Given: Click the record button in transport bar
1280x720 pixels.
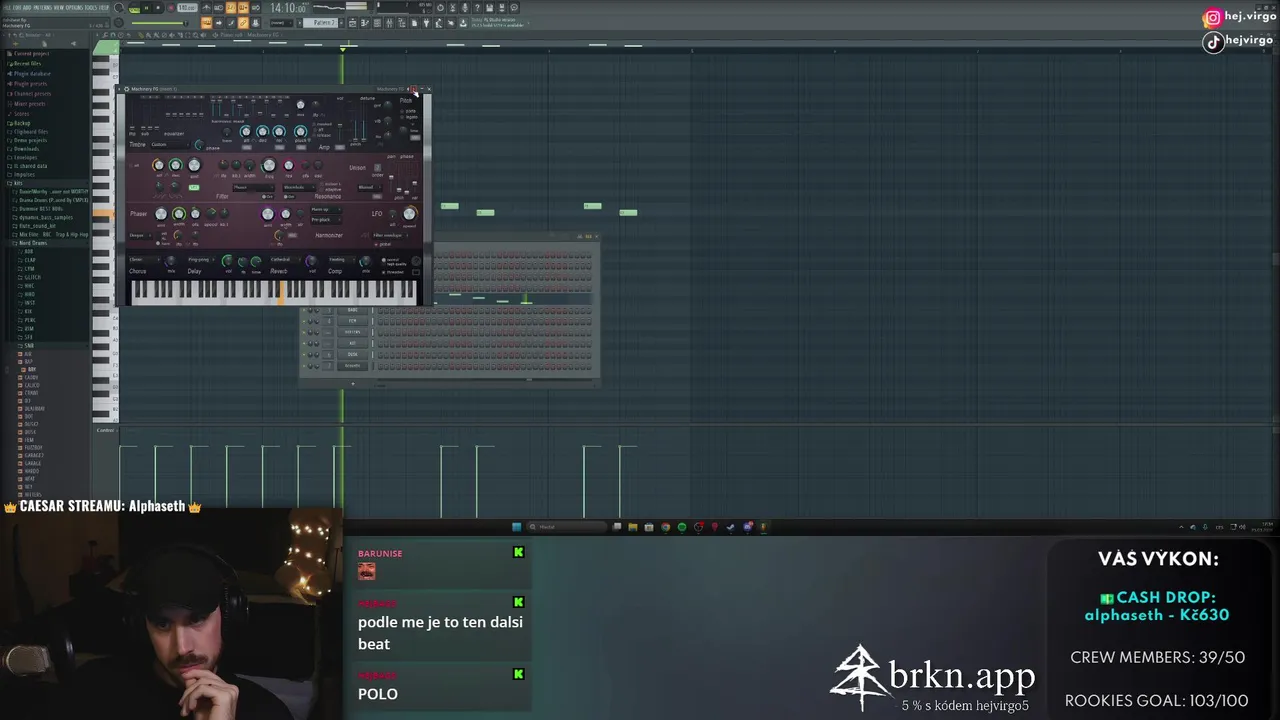Looking at the screenshot, I should pos(171,7).
